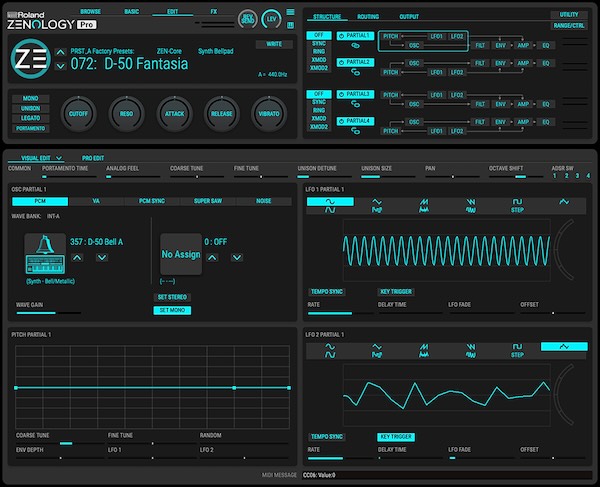This screenshot has width=600, height=487.
Task: Toggle UNISON mode
Action: pyautogui.click(x=31, y=108)
